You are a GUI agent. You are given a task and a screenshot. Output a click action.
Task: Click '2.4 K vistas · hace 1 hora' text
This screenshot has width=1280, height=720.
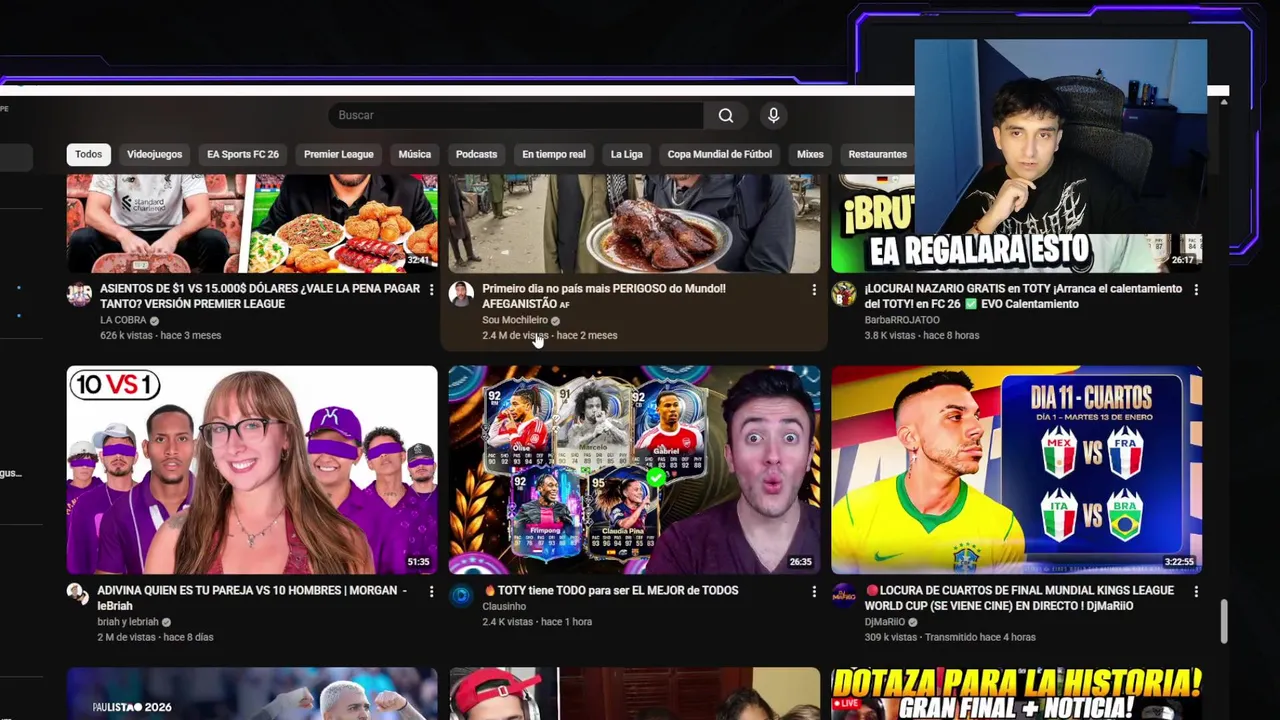537,621
